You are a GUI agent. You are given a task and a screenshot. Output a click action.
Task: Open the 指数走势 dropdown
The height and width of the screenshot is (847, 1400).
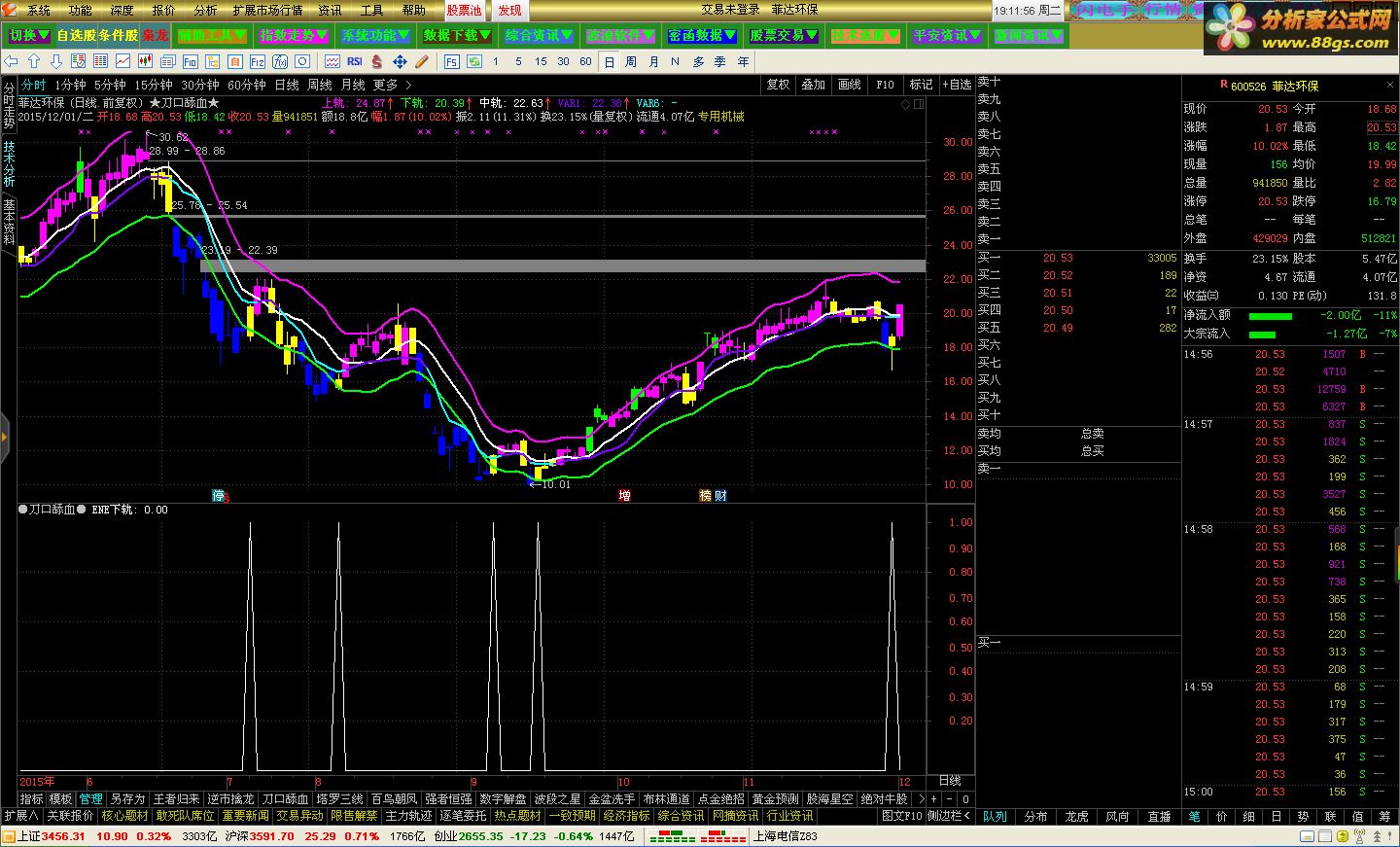(x=295, y=35)
